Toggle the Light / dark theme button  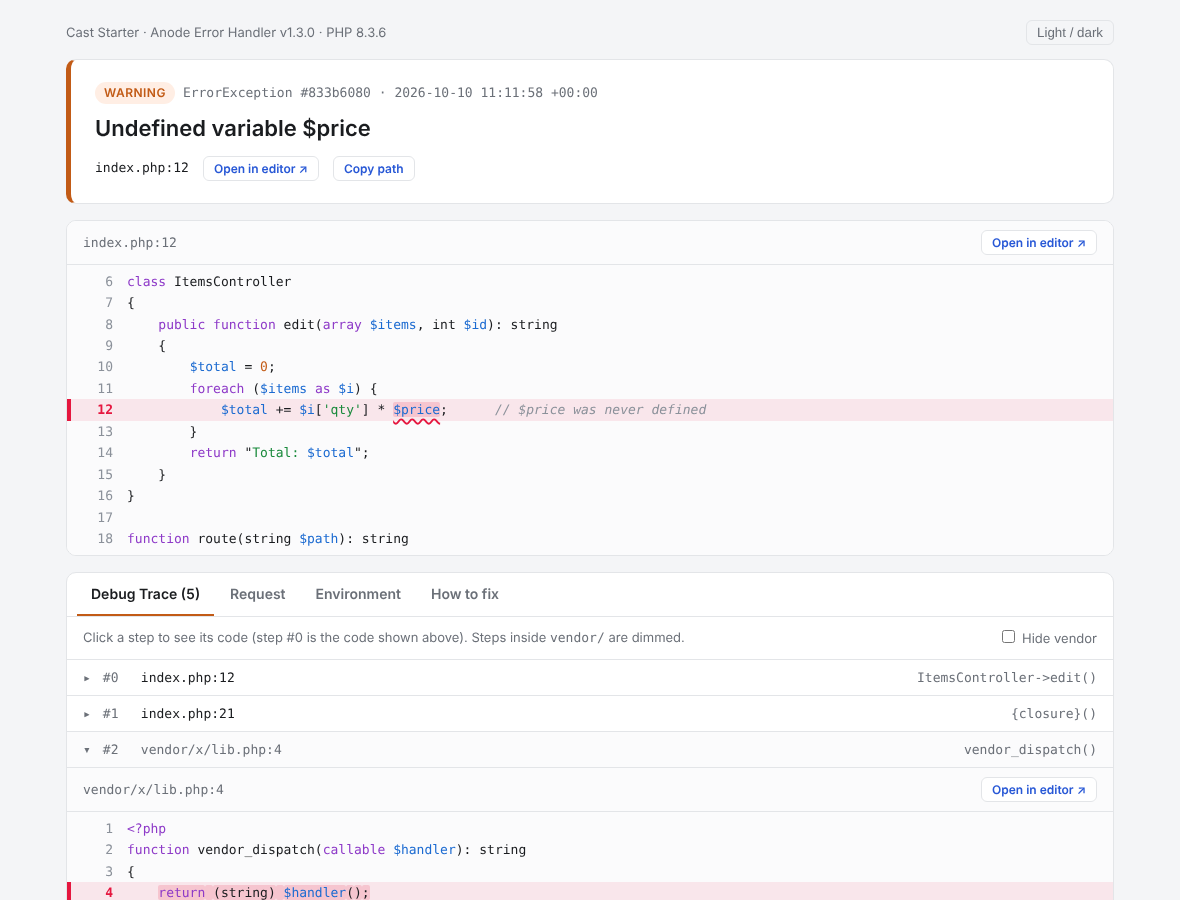pyautogui.click(x=1069, y=32)
